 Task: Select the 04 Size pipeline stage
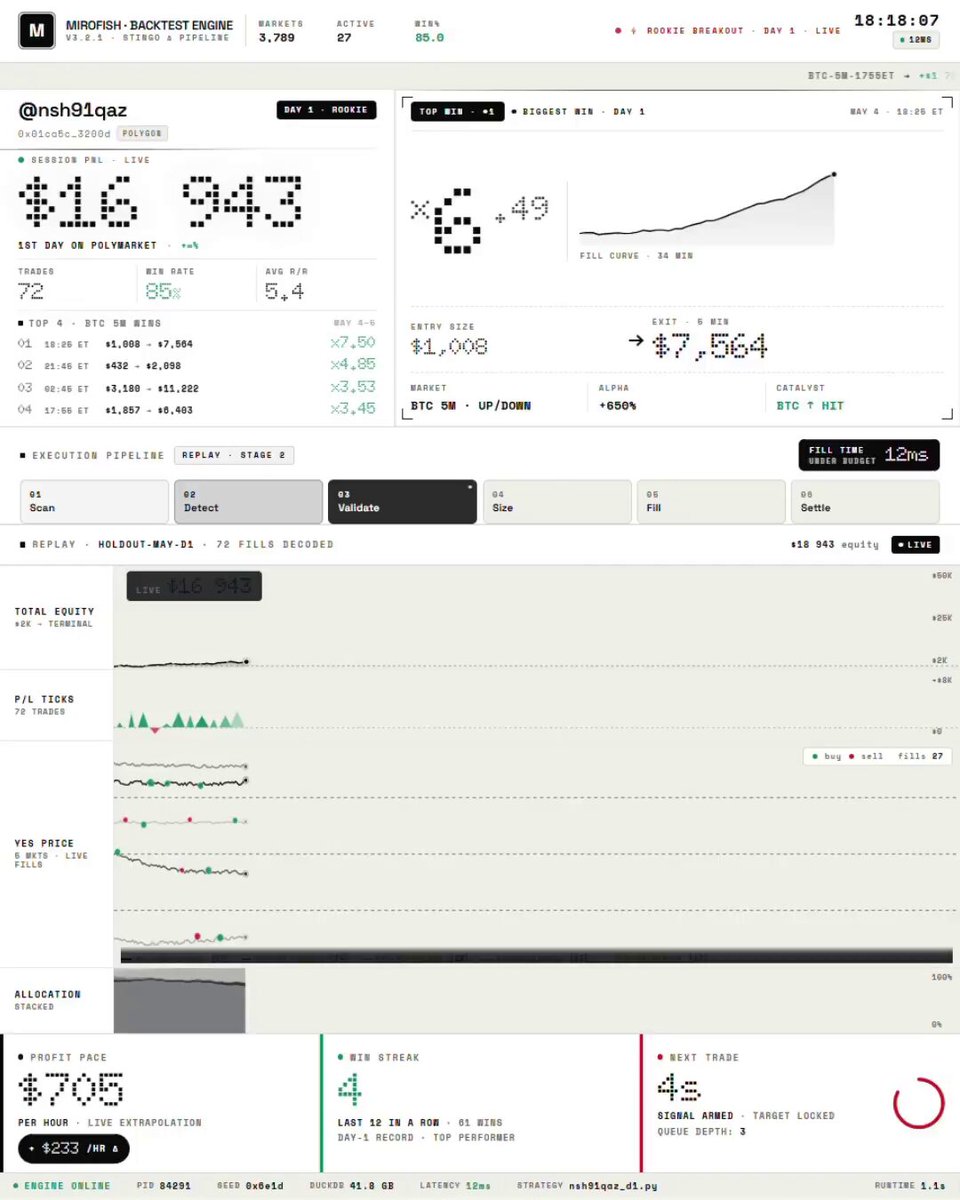coord(556,501)
